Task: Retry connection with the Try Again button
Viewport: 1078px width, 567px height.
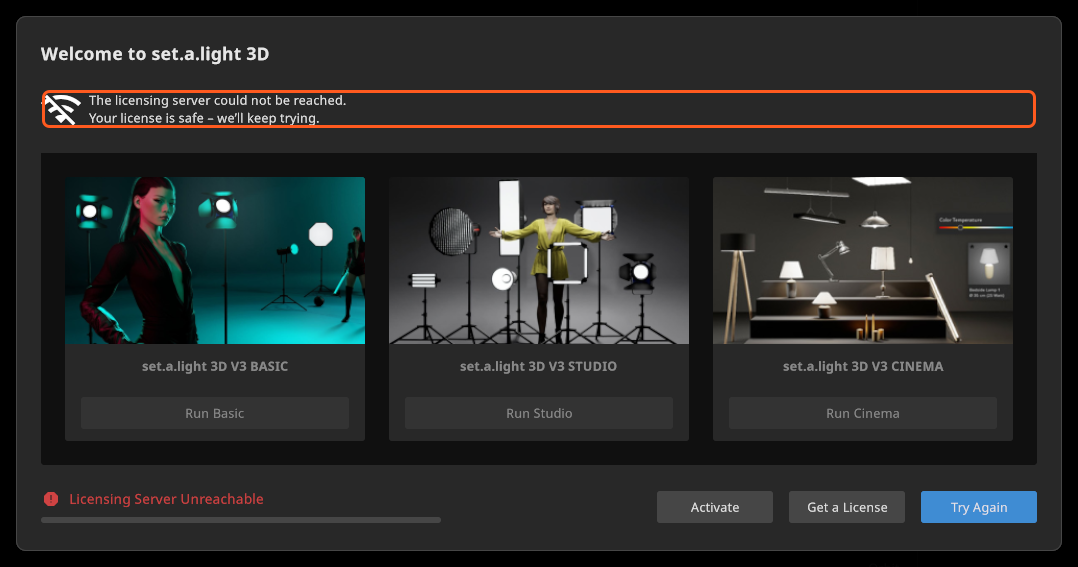Action: 979,507
